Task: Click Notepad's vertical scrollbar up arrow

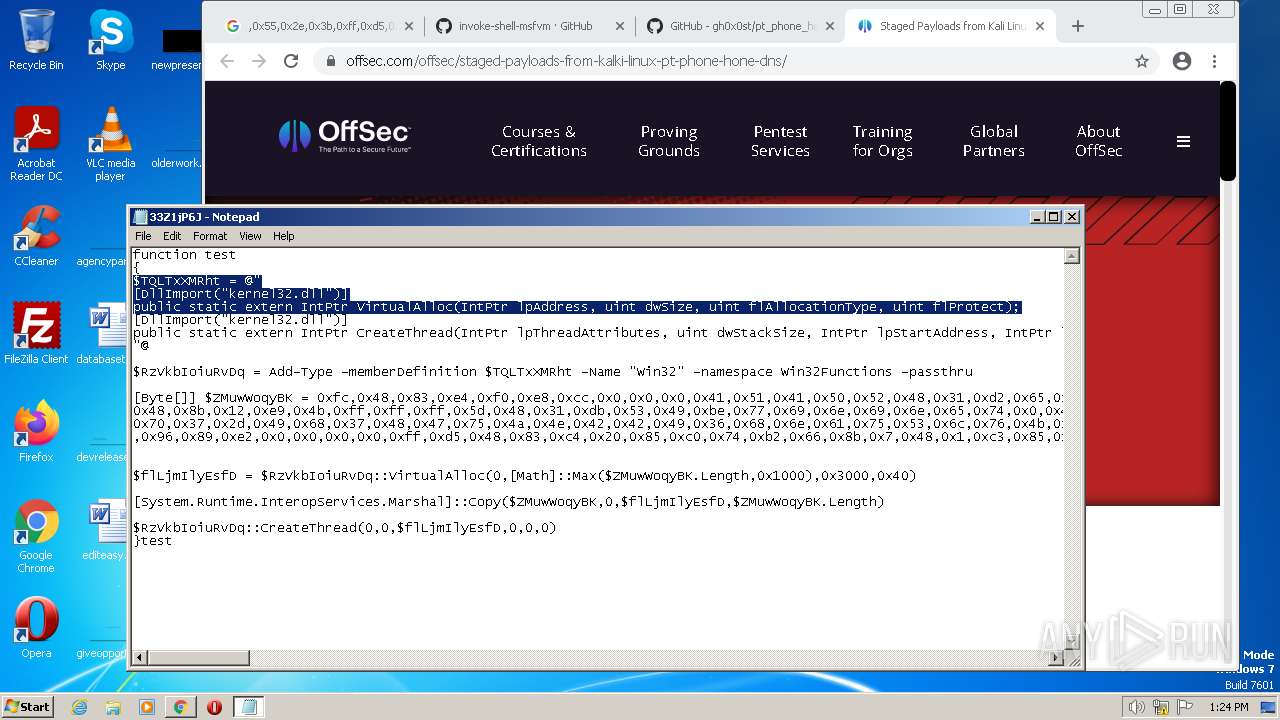Action: [x=1072, y=256]
